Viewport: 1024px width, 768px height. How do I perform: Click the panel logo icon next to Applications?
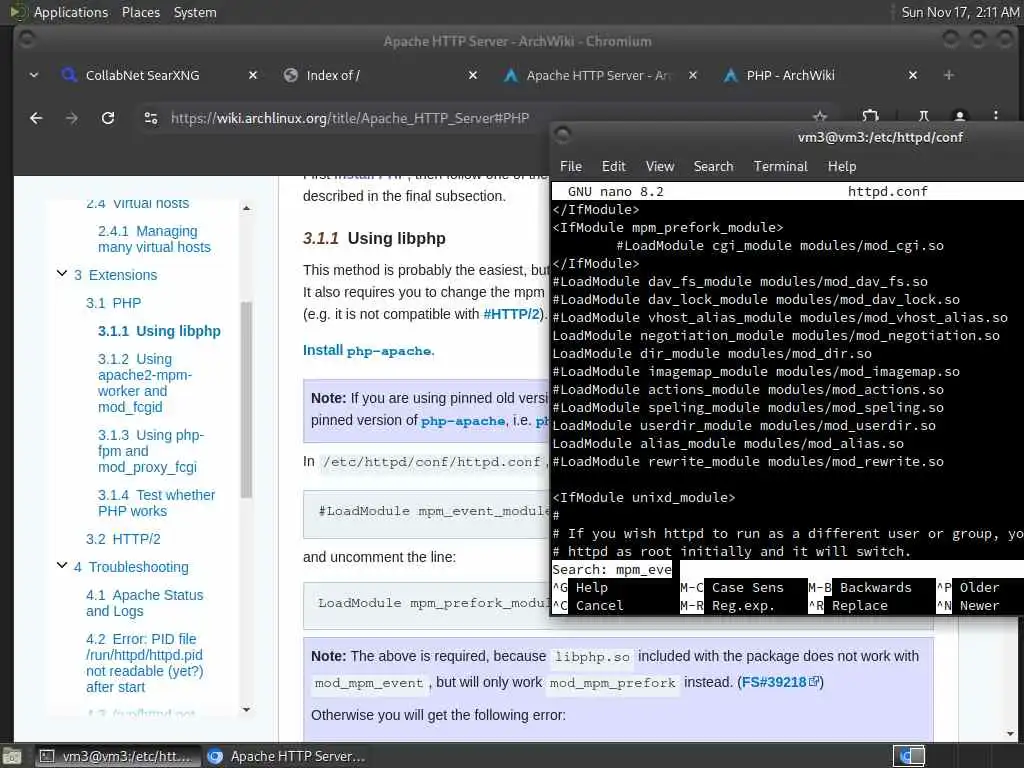[x=18, y=12]
